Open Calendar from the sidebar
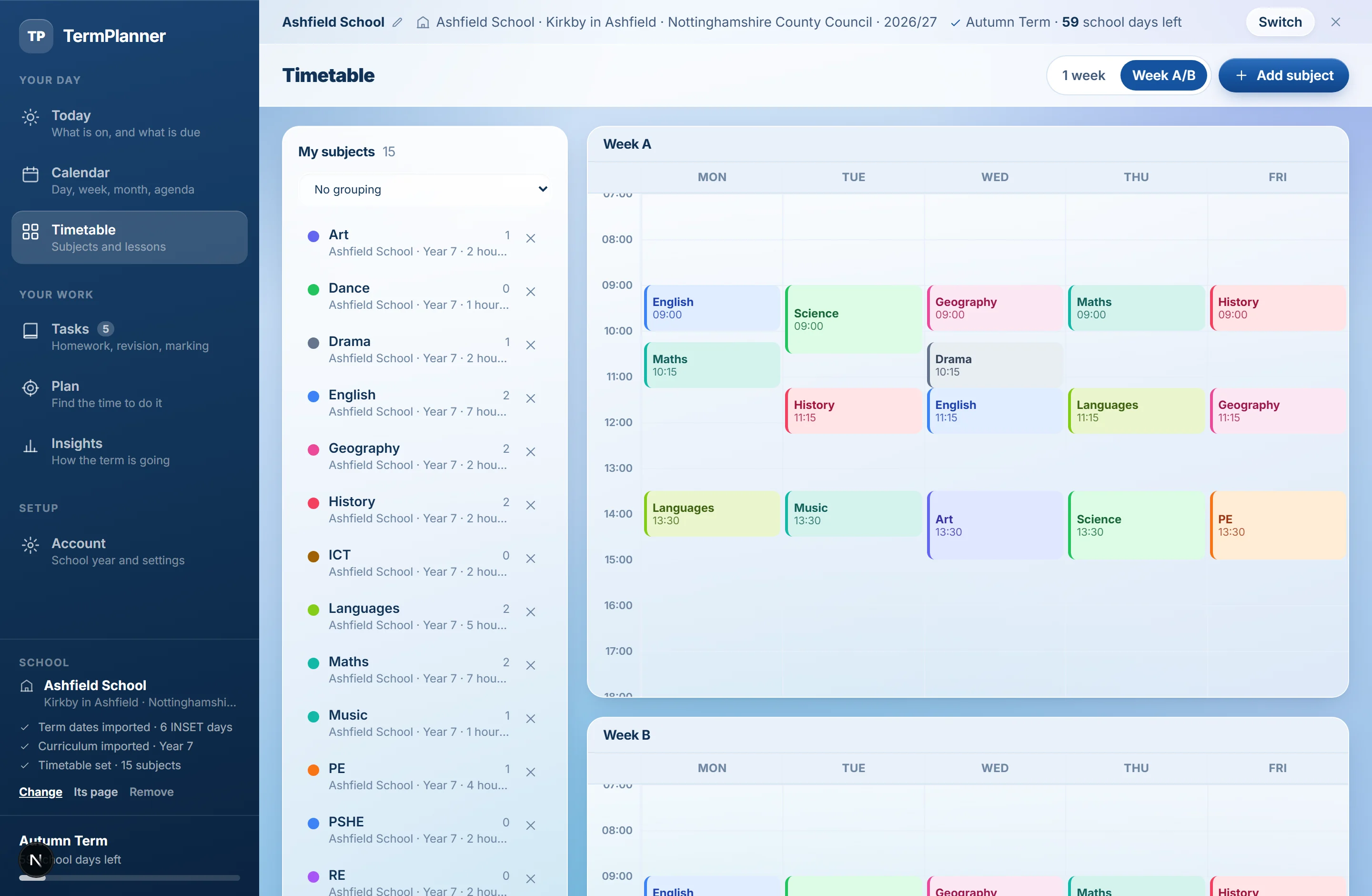The image size is (1372, 896). click(x=129, y=181)
